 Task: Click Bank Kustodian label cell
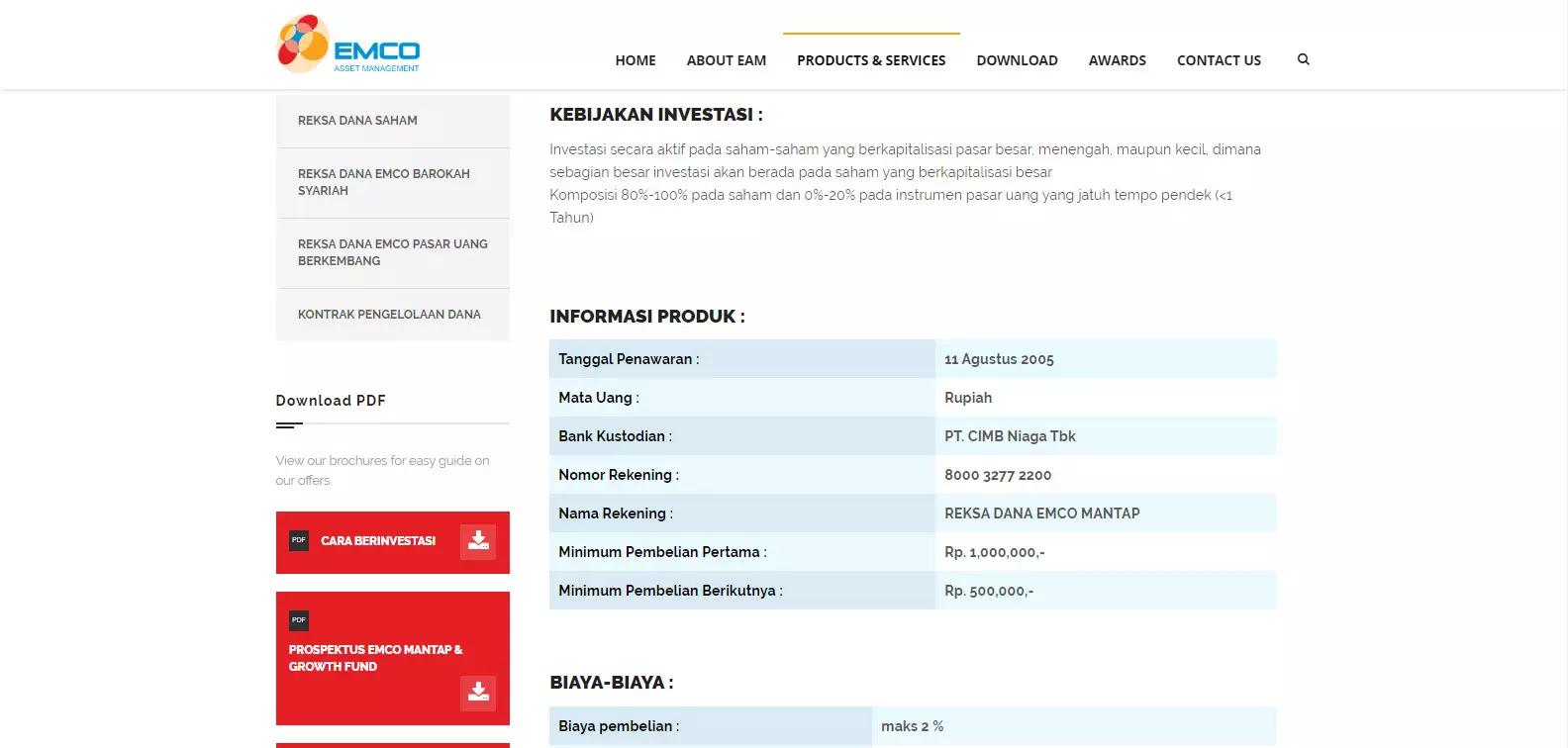(x=742, y=436)
